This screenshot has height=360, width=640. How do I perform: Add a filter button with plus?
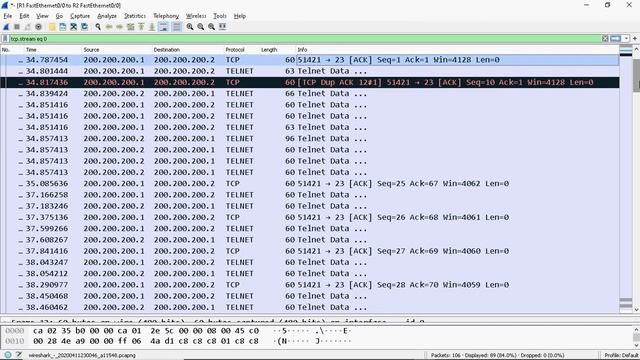[x=635, y=38]
